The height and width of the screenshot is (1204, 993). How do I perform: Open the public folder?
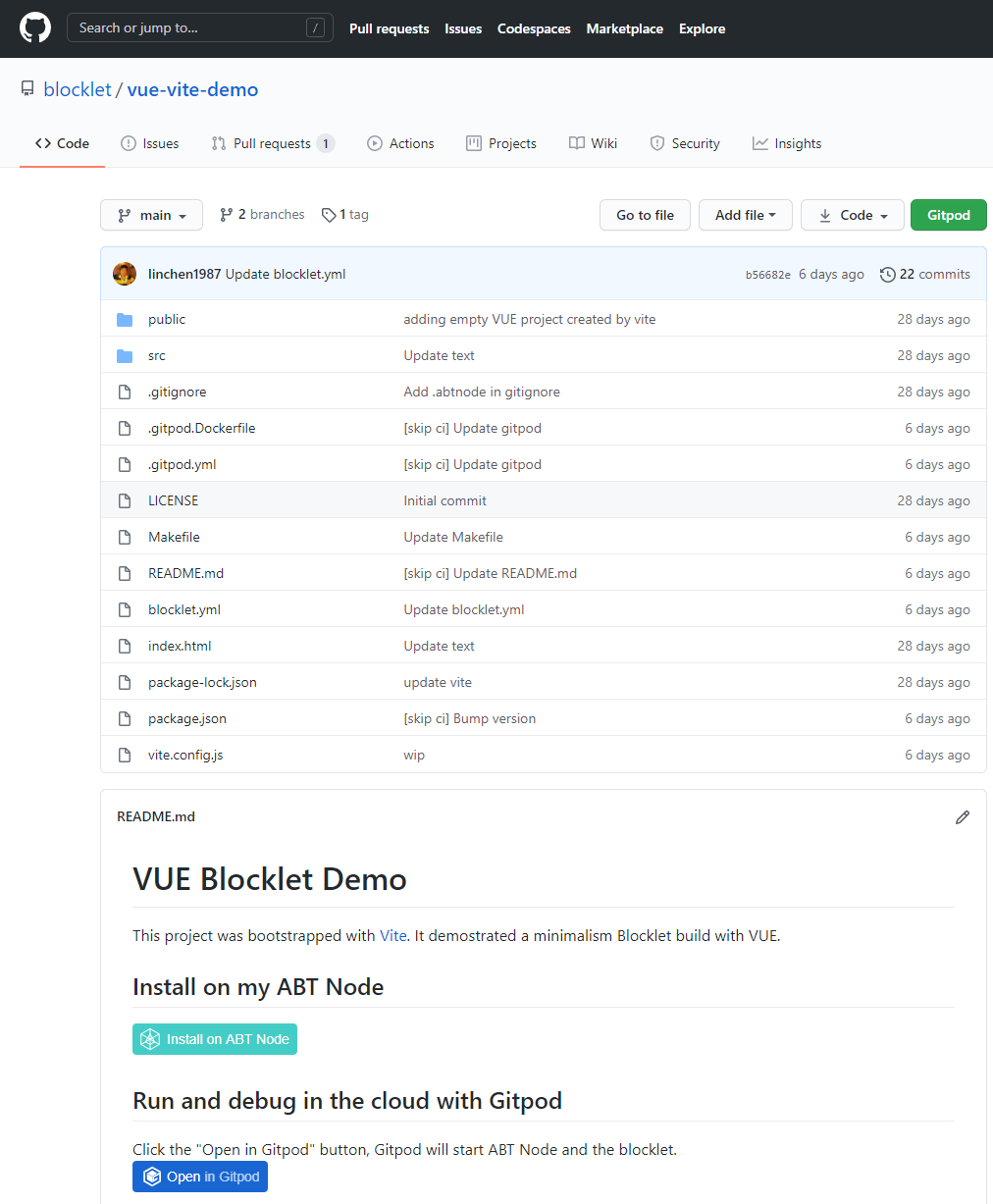point(167,320)
